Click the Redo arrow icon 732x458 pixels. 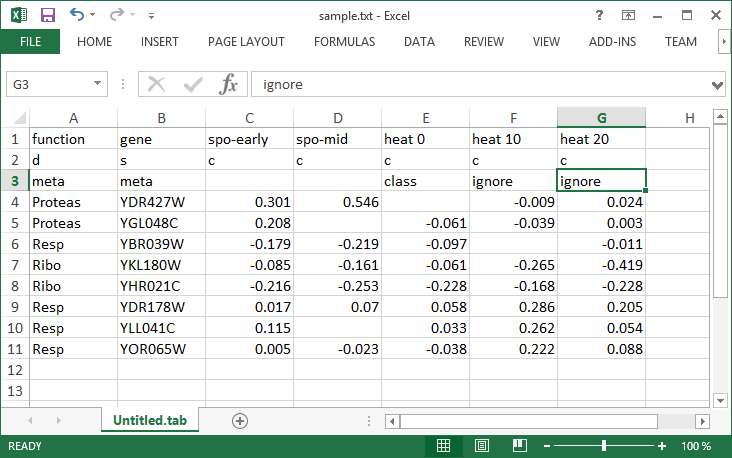tap(116, 15)
